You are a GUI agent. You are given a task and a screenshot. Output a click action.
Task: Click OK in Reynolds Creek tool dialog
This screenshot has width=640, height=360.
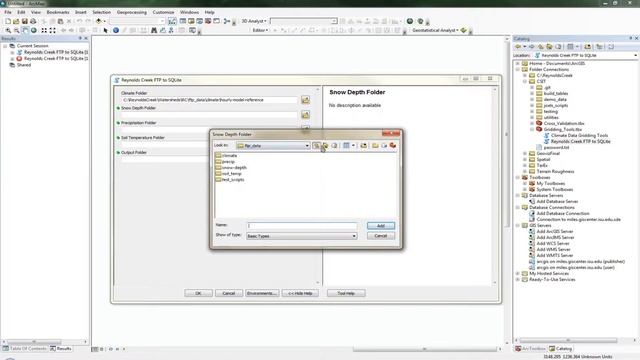[x=198, y=293]
